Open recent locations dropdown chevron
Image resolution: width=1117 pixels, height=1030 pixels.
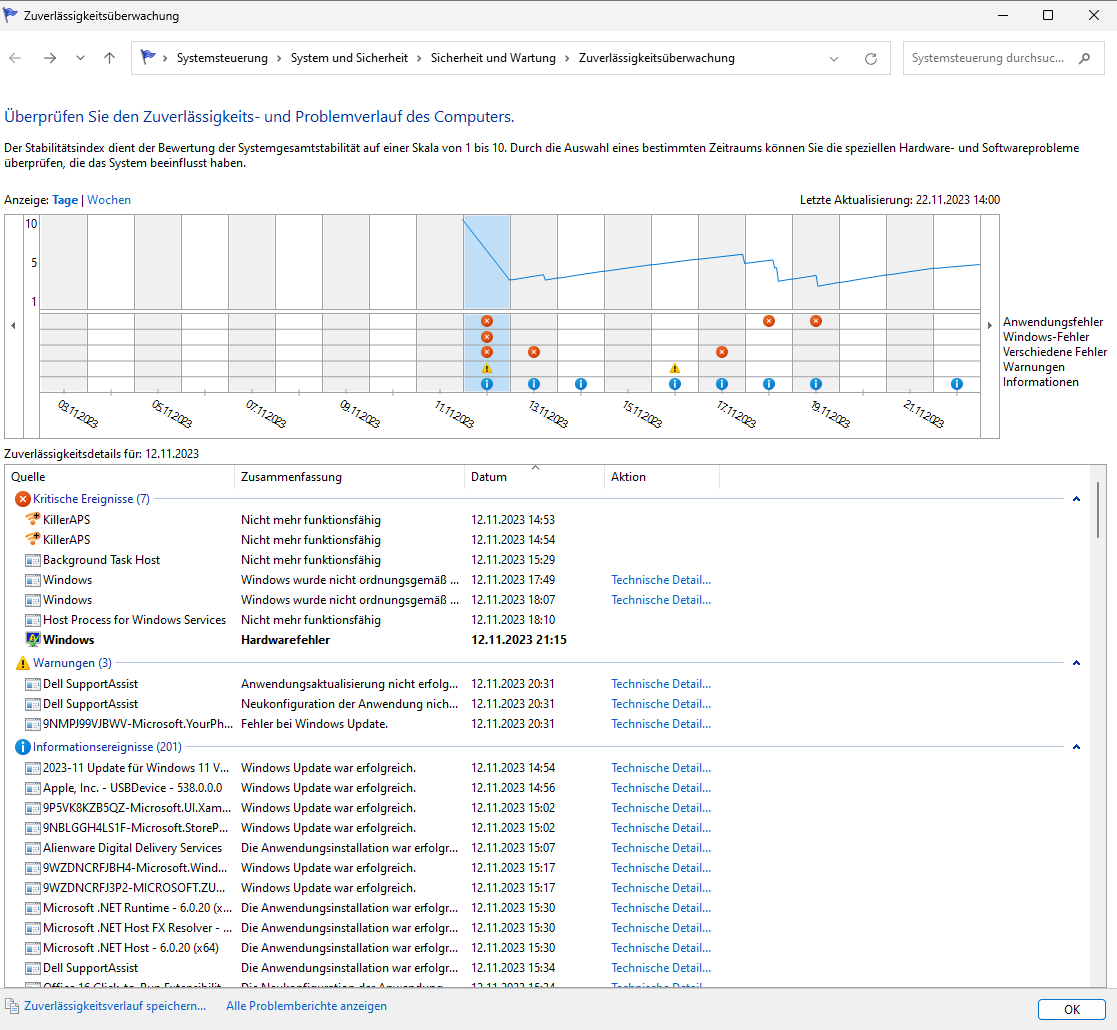80,58
